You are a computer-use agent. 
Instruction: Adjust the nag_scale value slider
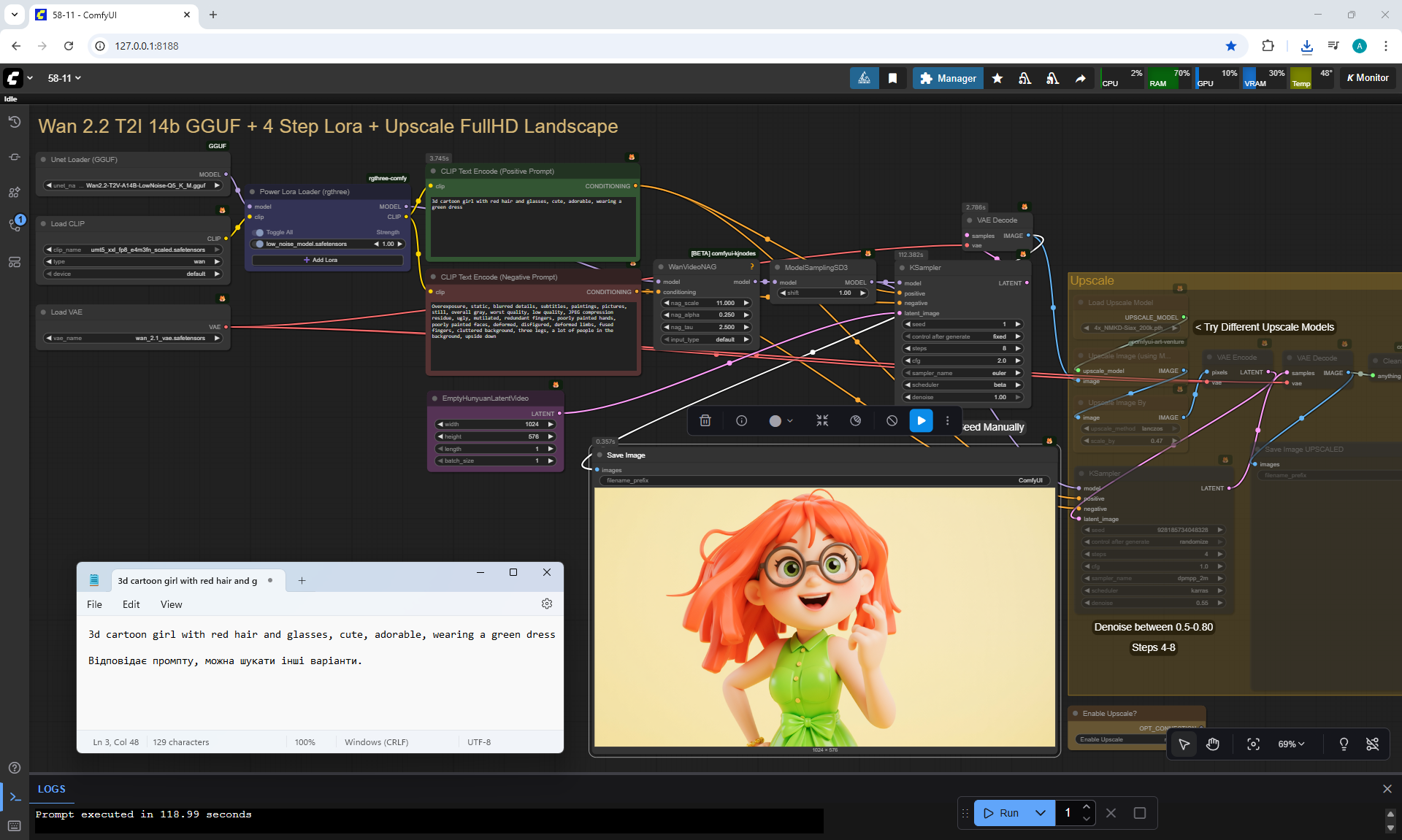706,303
